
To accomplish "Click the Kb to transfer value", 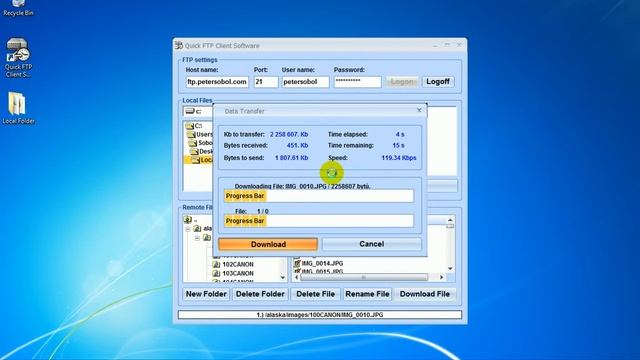I will tap(289, 134).
